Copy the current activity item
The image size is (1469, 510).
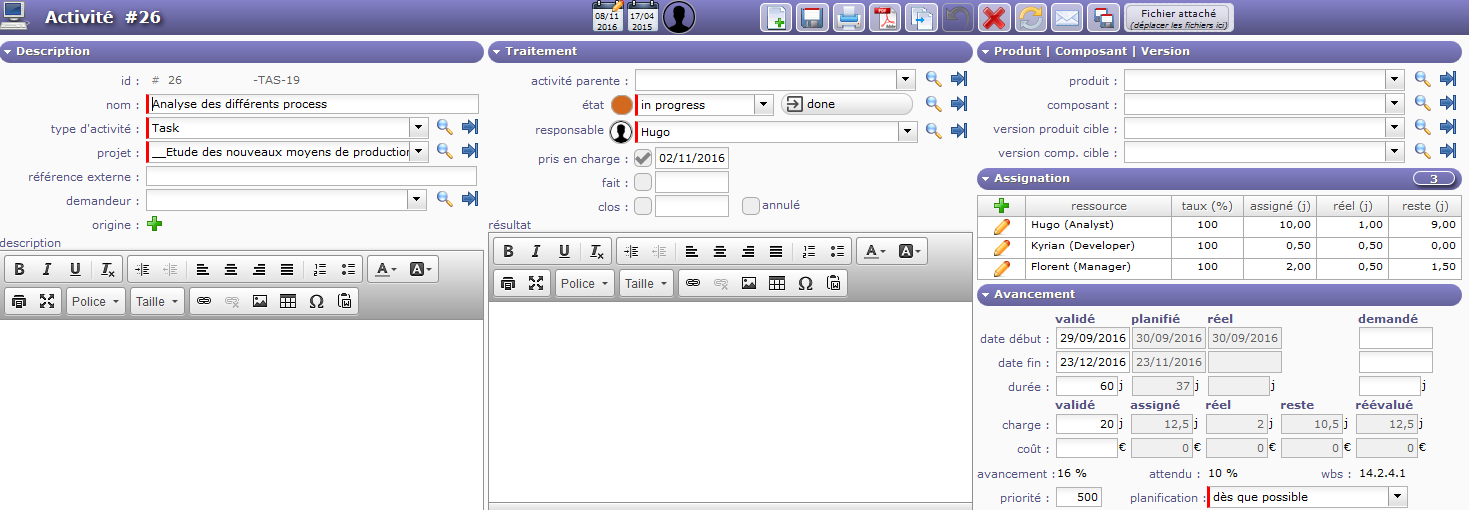[x=920, y=18]
